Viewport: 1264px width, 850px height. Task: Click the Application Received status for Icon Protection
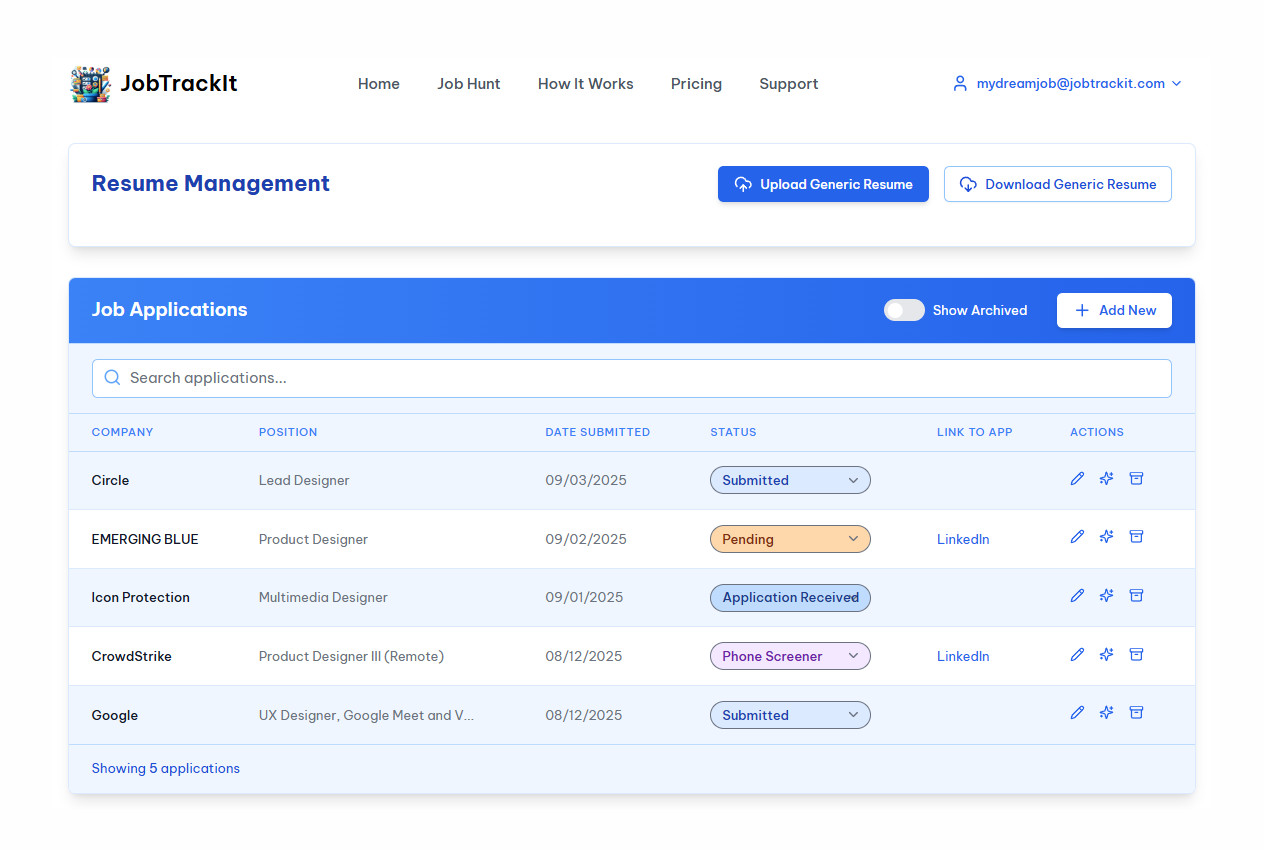coord(790,598)
